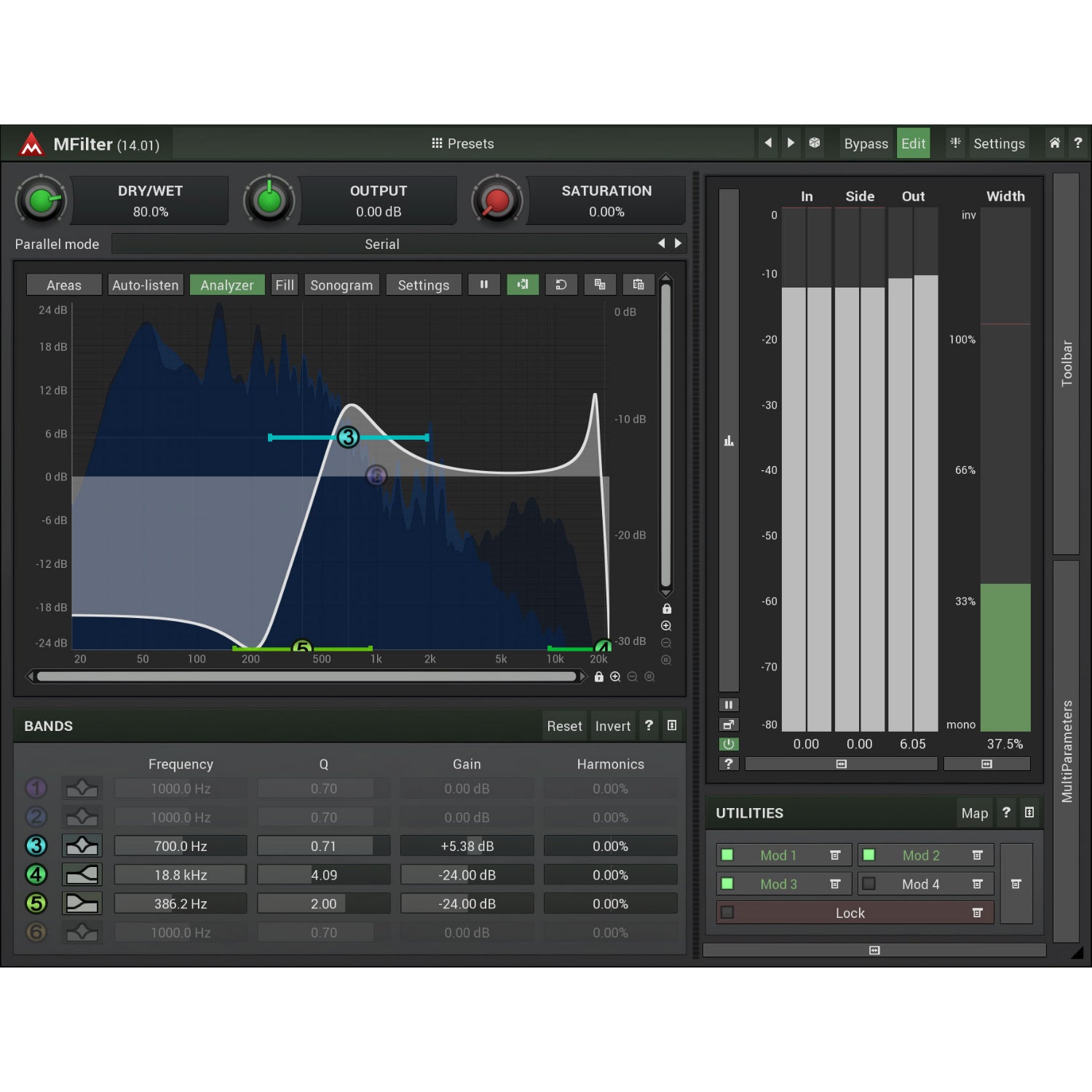This screenshot has height=1092, width=1092.
Task: Click the pause icon below the meter slider
Action: tap(728, 705)
